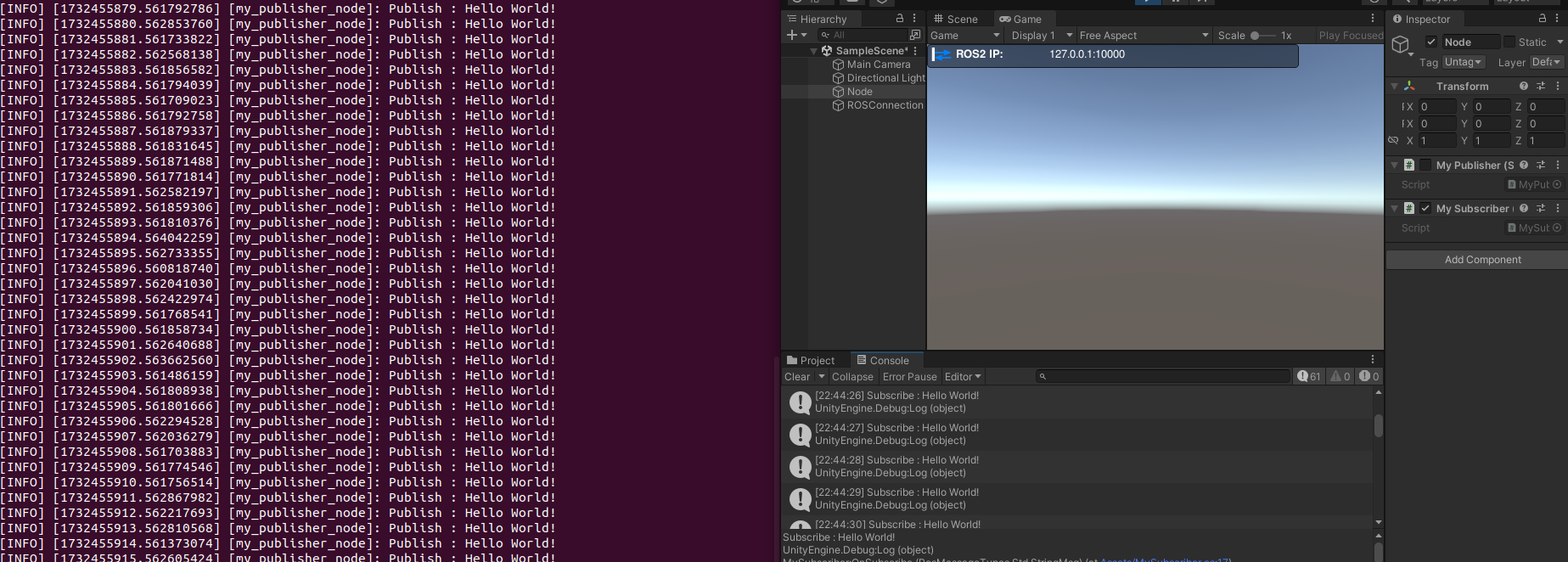
Task: Toggle the info log count filter in Console
Action: (1308, 376)
